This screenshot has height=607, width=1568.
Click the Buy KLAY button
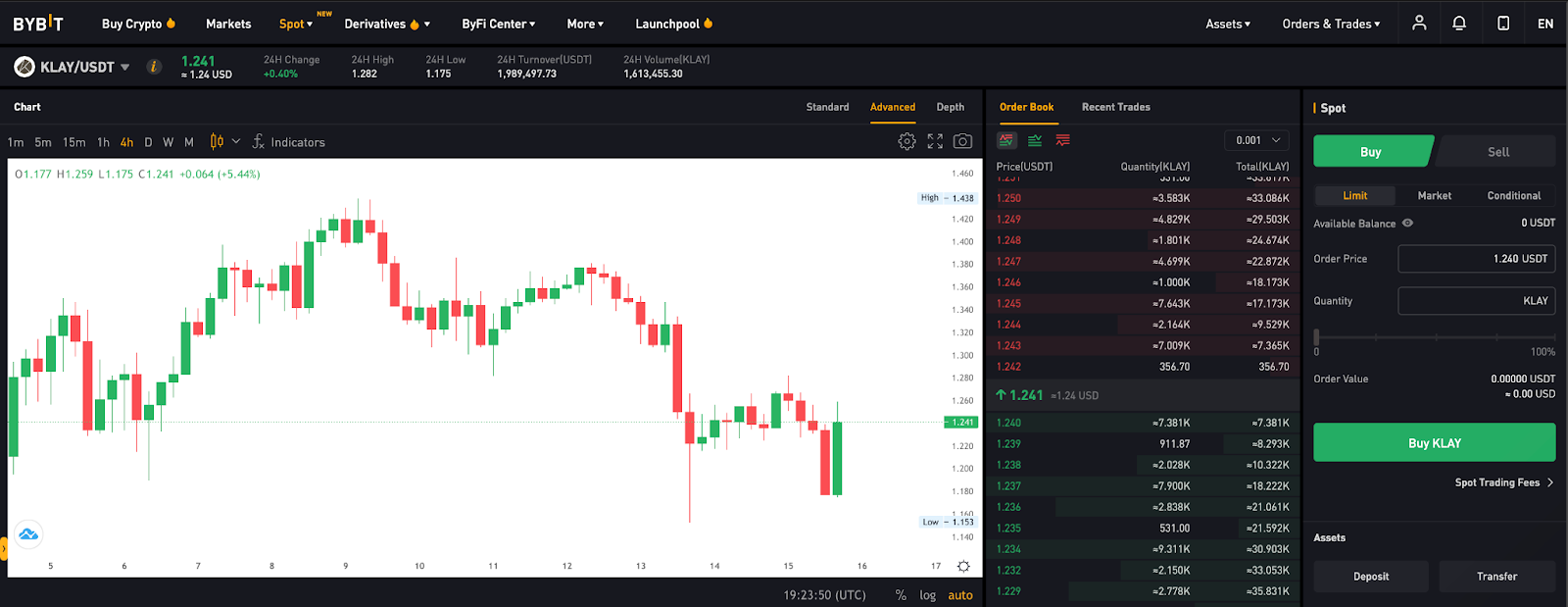tap(1435, 442)
